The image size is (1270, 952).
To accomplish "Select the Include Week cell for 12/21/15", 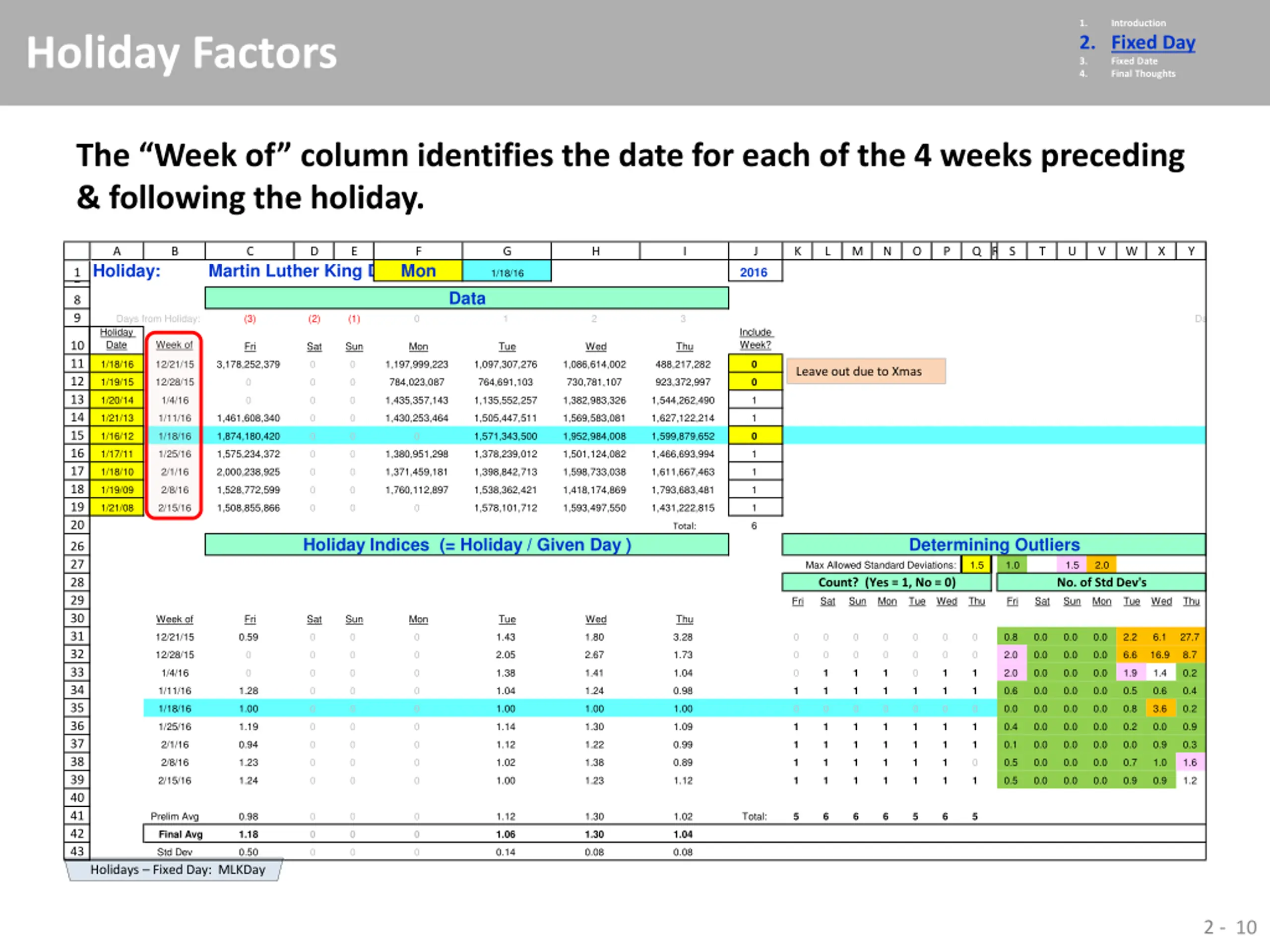I will click(755, 364).
